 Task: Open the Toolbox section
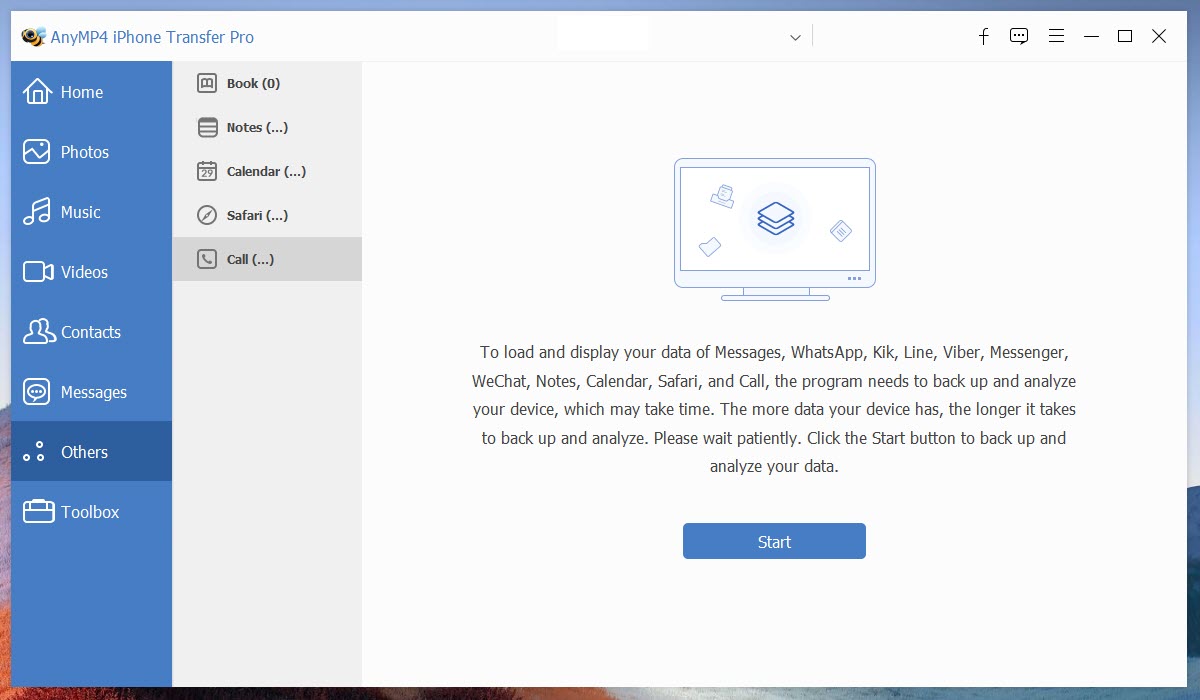point(35,512)
